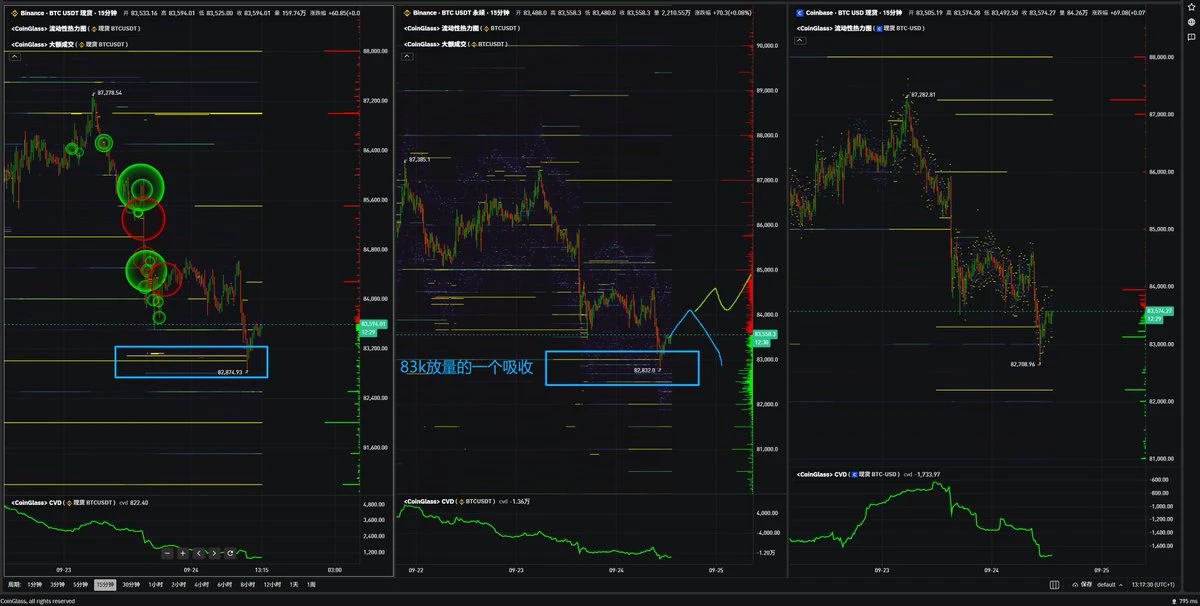This screenshot has width=1200, height=606.
Task: Collapse indicator legend in right Coinbase chart
Action: pos(801,41)
